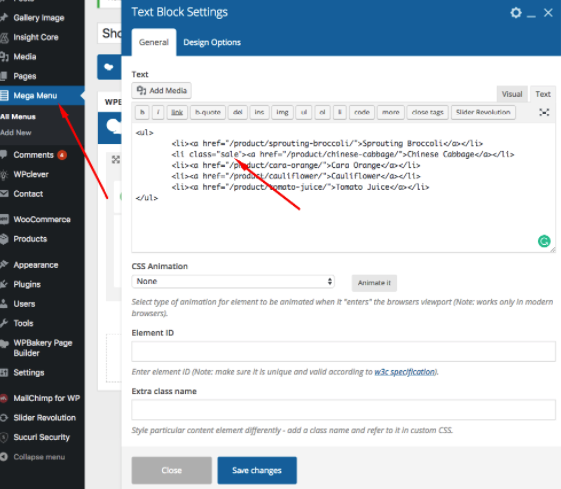Click the Insight Core sidebar icon
Viewport: 561px width, 489px height.
(4, 37)
